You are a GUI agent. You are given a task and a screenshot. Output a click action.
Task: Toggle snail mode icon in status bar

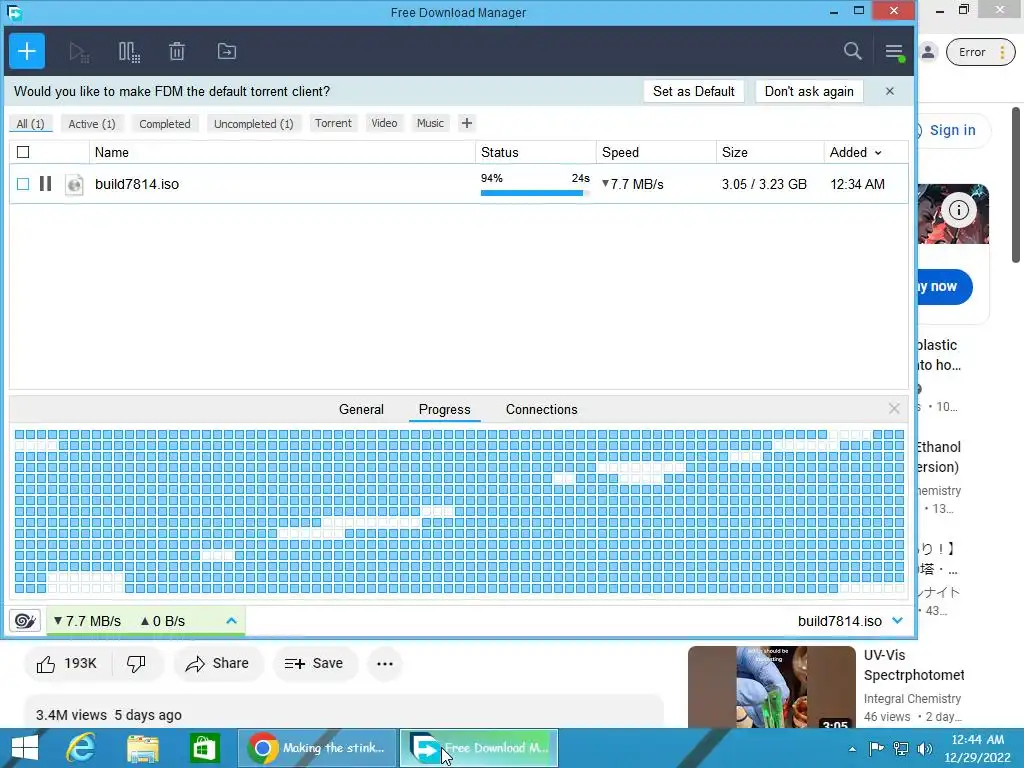tap(25, 620)
